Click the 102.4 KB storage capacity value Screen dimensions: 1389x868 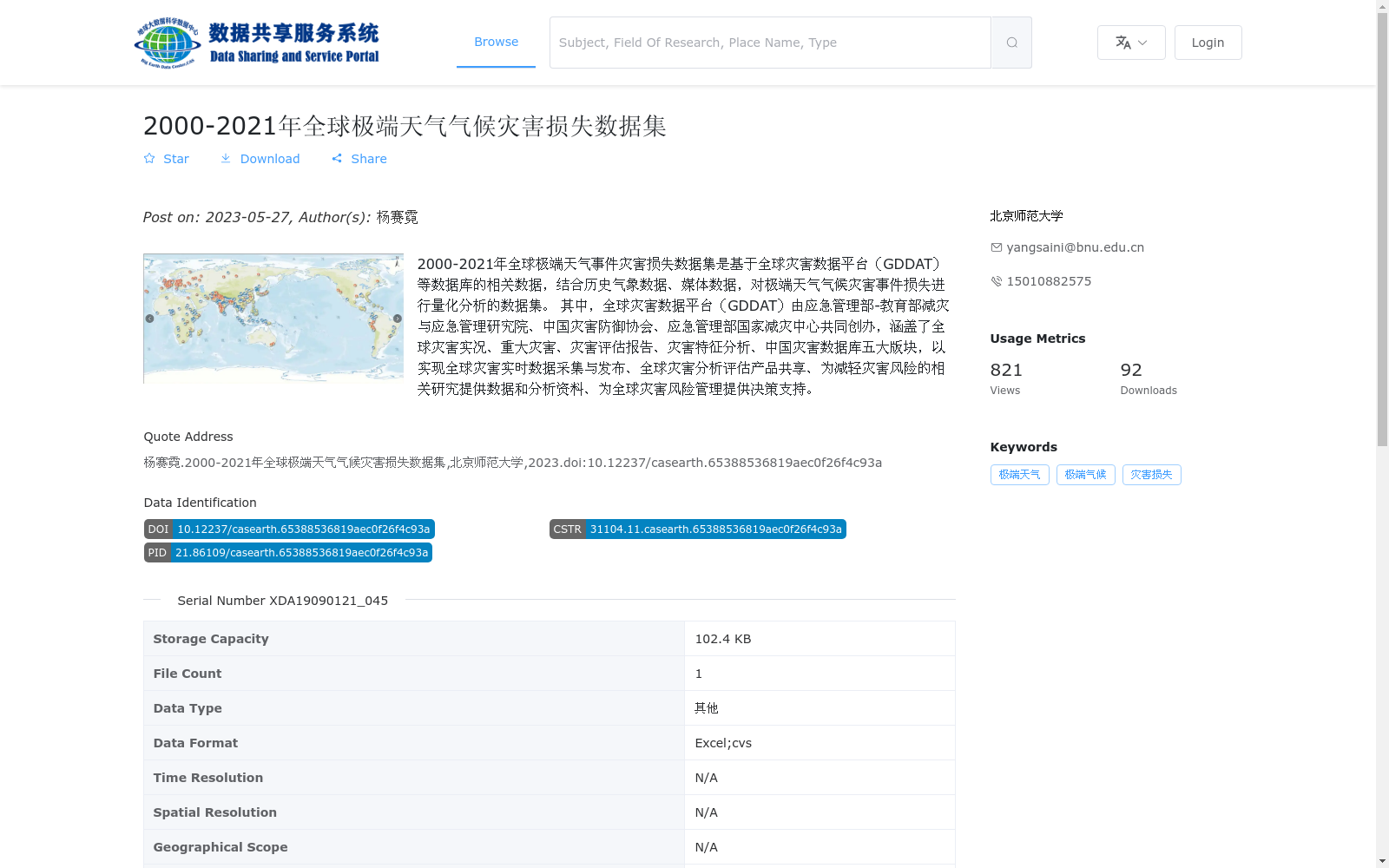coord(722,639)
